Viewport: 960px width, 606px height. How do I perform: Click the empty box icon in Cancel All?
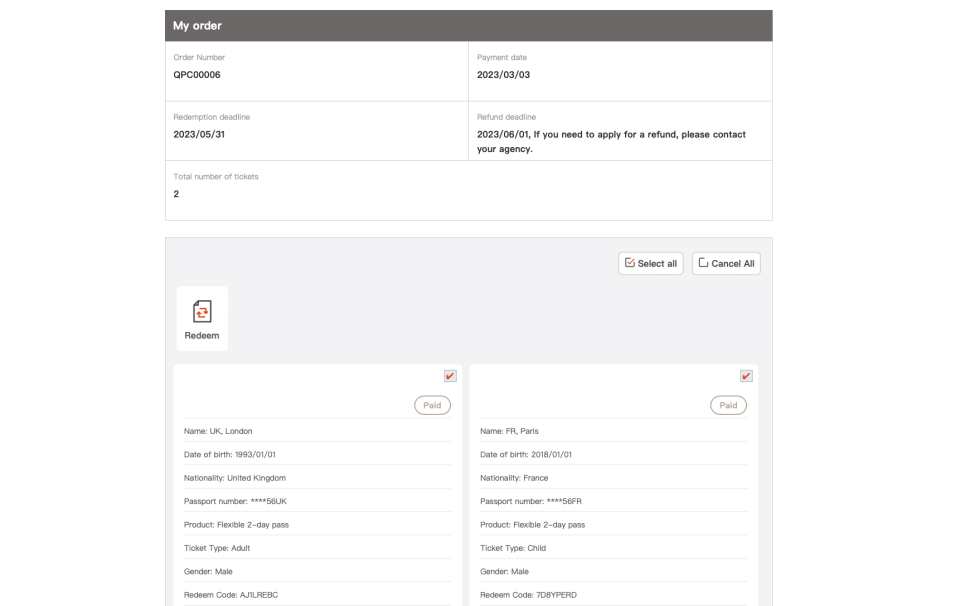tap(703, 263)
